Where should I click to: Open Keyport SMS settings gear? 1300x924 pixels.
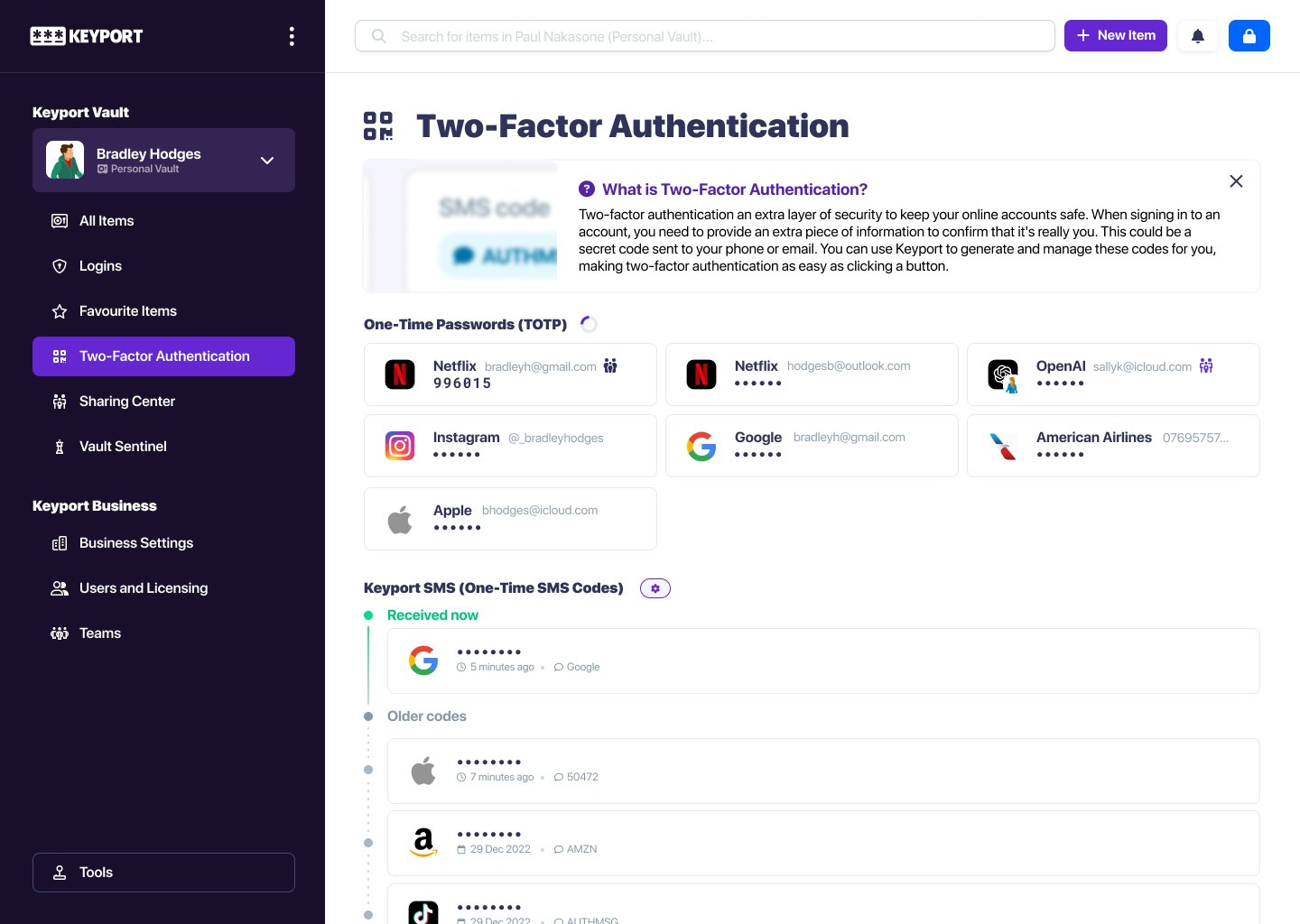coord(655,588)
